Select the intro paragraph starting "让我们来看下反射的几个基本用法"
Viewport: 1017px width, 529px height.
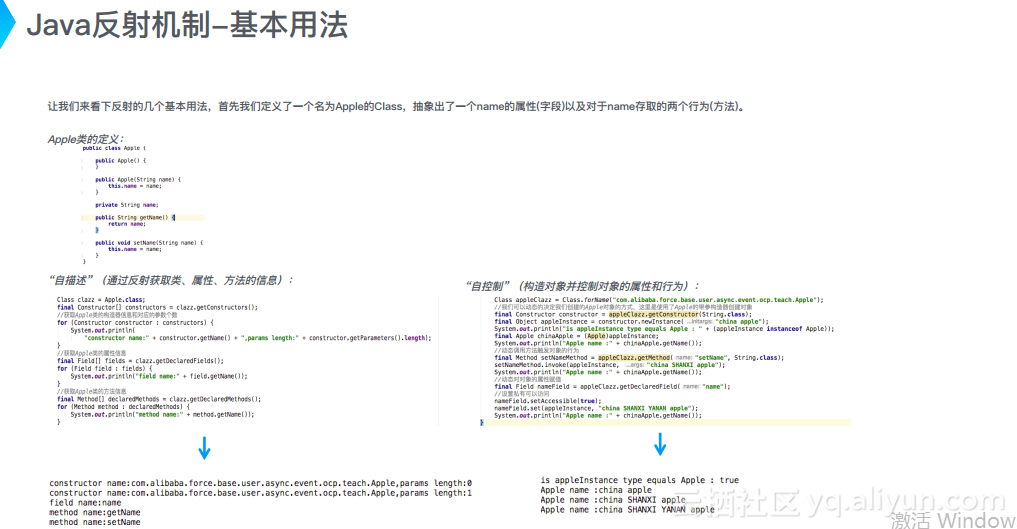click(x=396, y=106)
